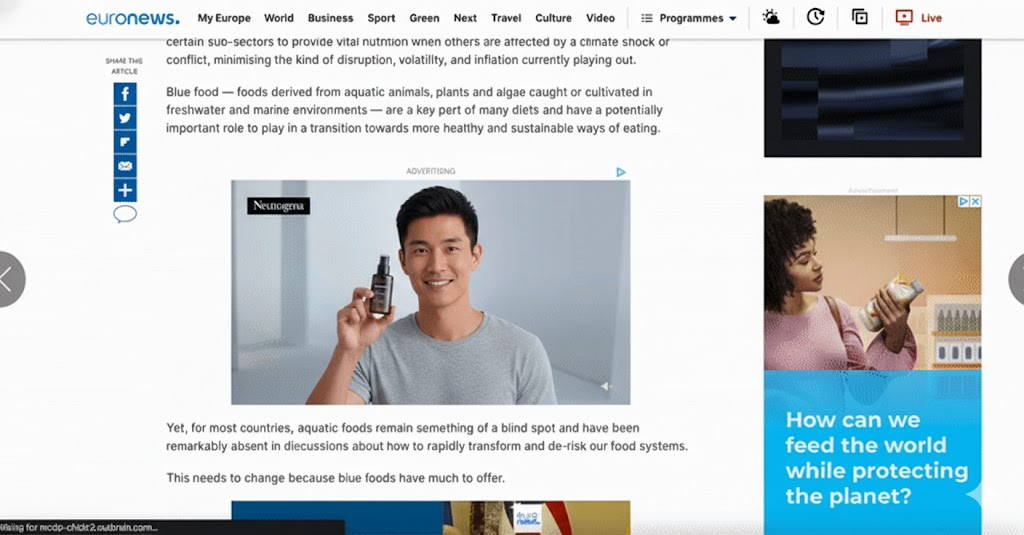Screen dimensions: 1024x535
Task: Click the 'Share this article' label
Action: click(124, 66)
